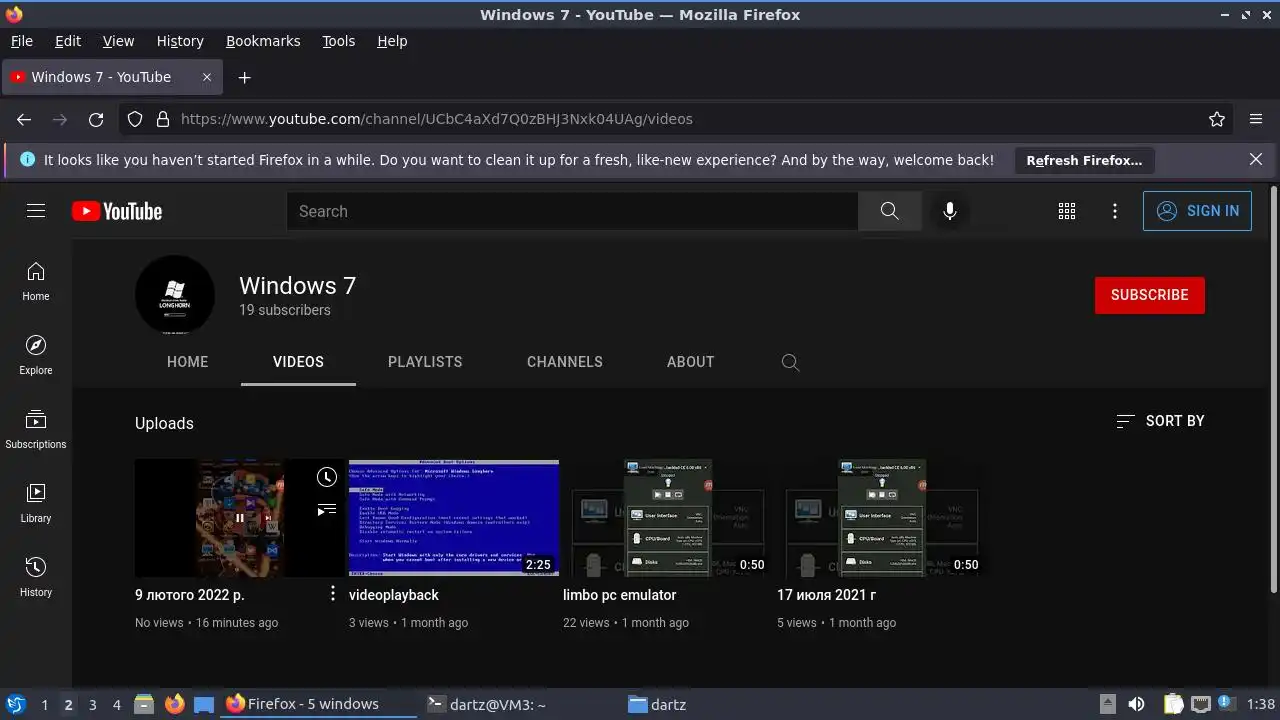Click the 'videoplayback' title link

[394, 595]
